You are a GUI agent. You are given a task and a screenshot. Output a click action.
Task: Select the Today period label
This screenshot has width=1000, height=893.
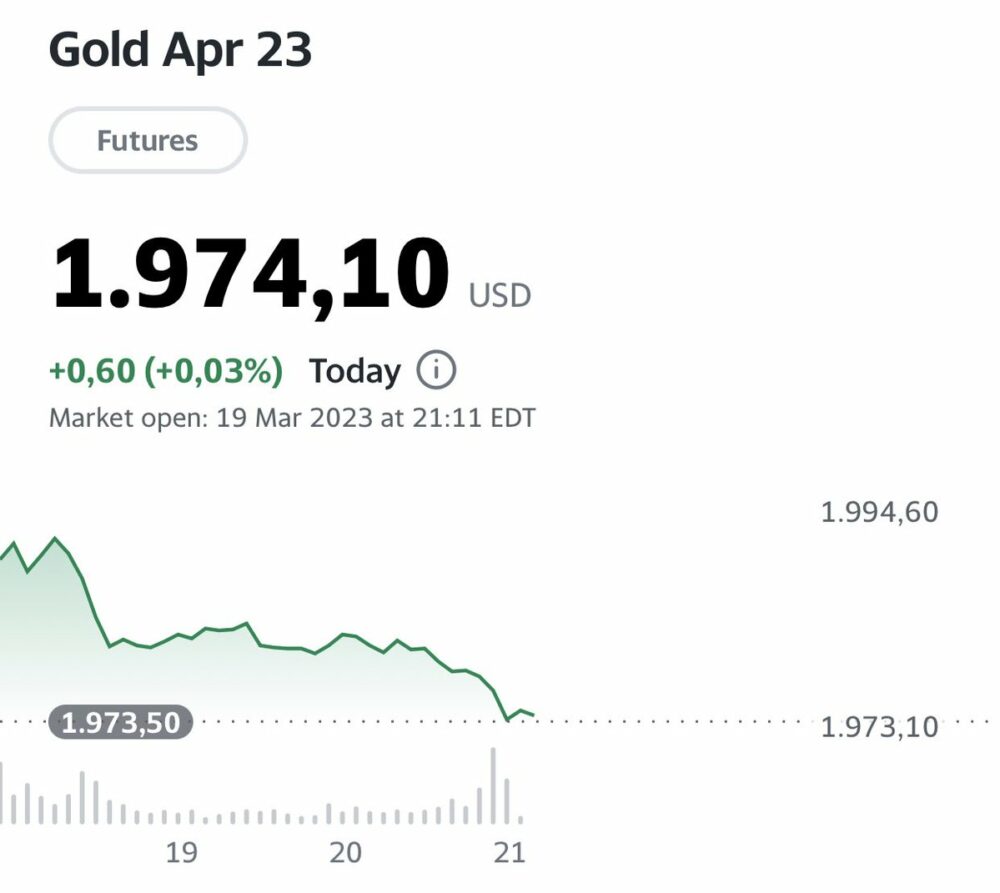[x=354, y=371]
